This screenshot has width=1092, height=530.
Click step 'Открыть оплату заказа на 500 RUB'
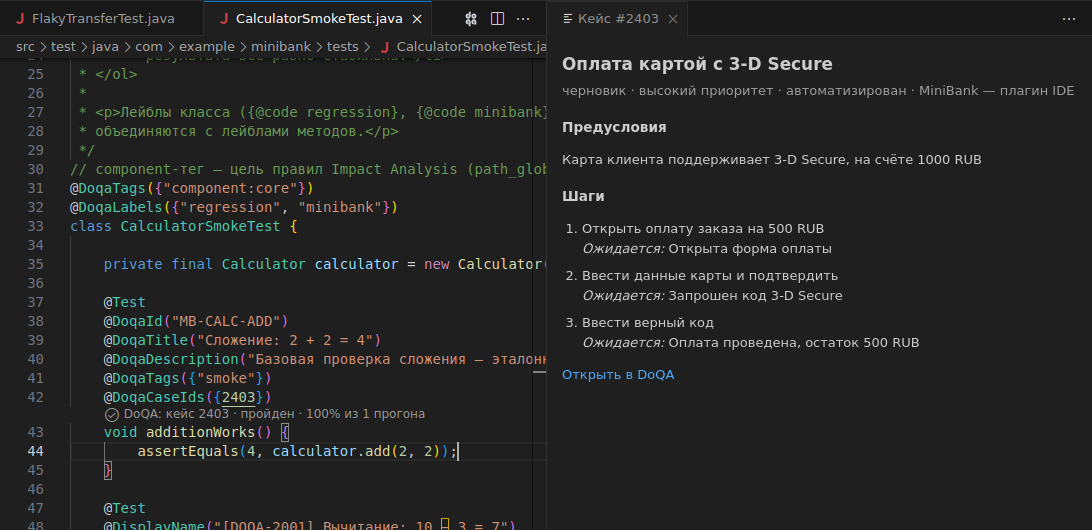[x=703, y=228]
